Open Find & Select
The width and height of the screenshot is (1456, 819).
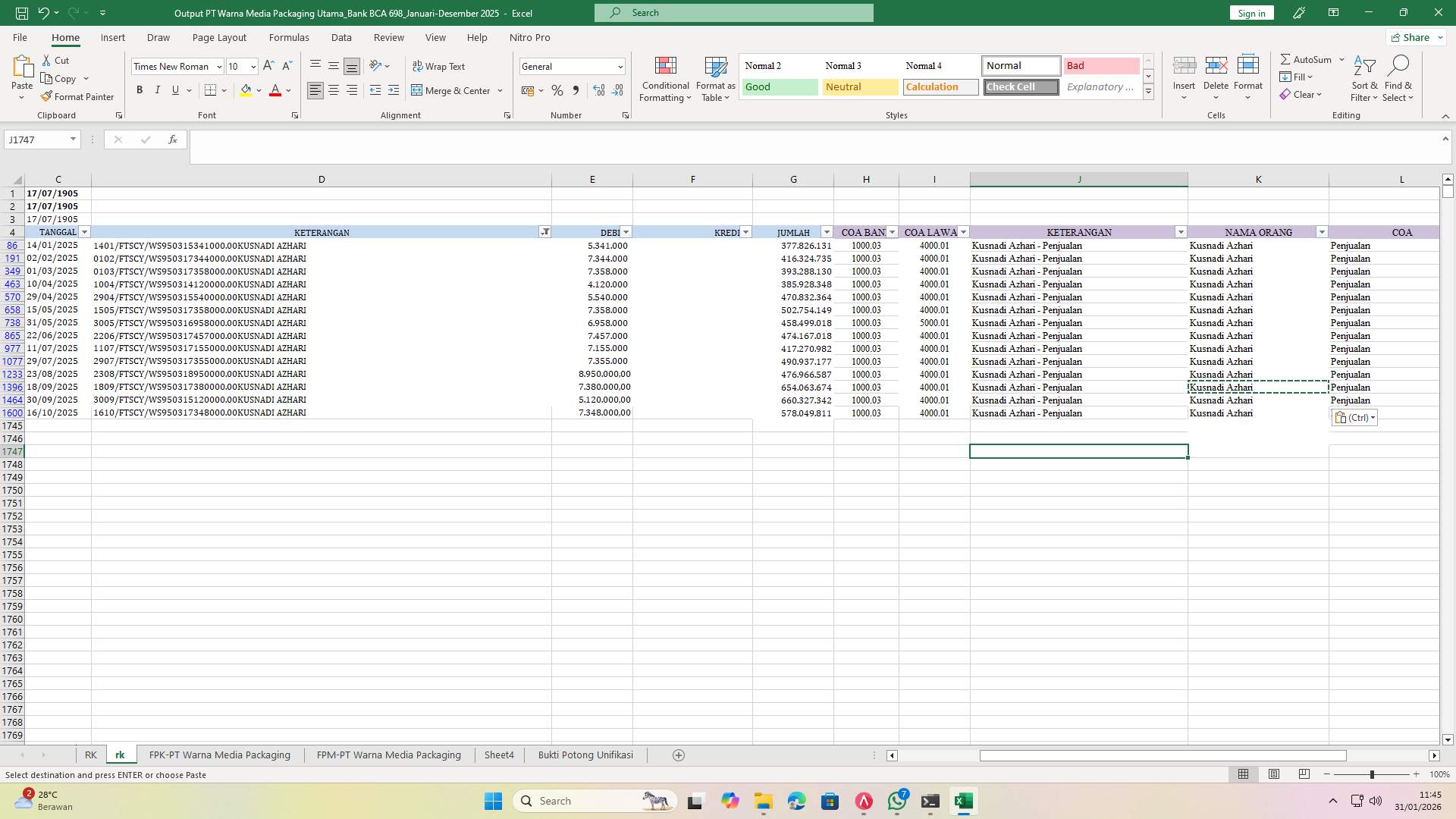[x=1399, y=78]
